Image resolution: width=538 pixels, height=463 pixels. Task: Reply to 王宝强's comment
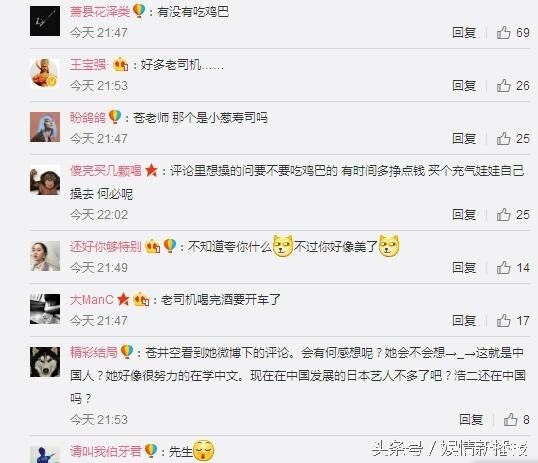coord(464,85)
